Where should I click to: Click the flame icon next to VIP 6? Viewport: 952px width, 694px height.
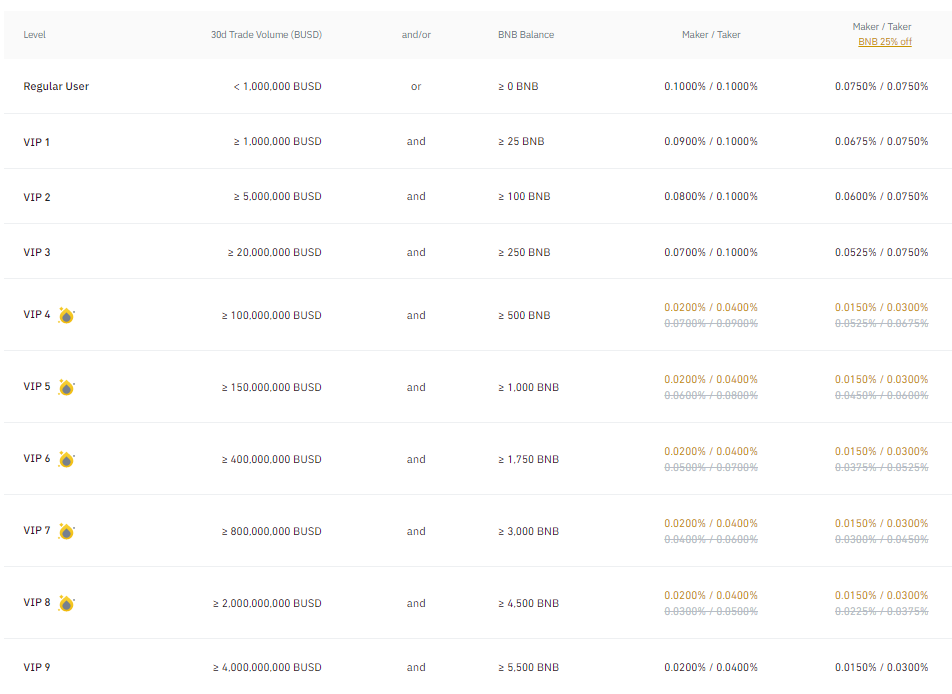pyautogui.click(x=66, y=460)
